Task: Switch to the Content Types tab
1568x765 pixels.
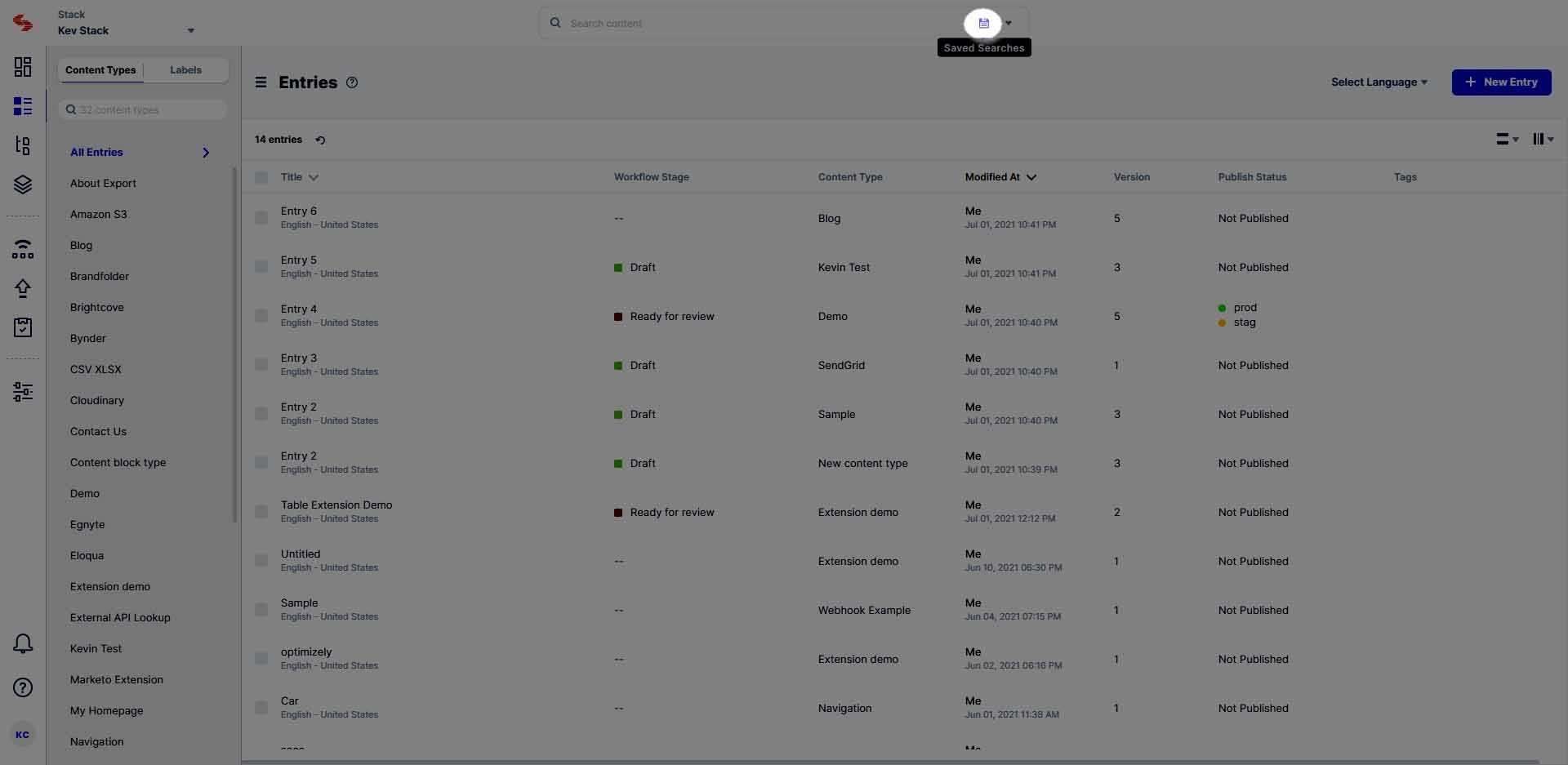Action: click(x=100, y=70)
